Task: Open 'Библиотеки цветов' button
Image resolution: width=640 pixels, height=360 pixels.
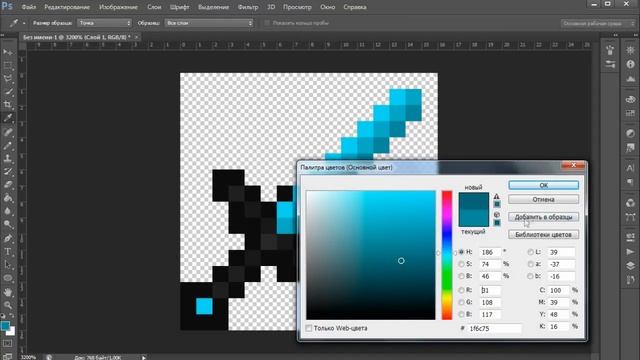Action: click(x=543, y=235)
